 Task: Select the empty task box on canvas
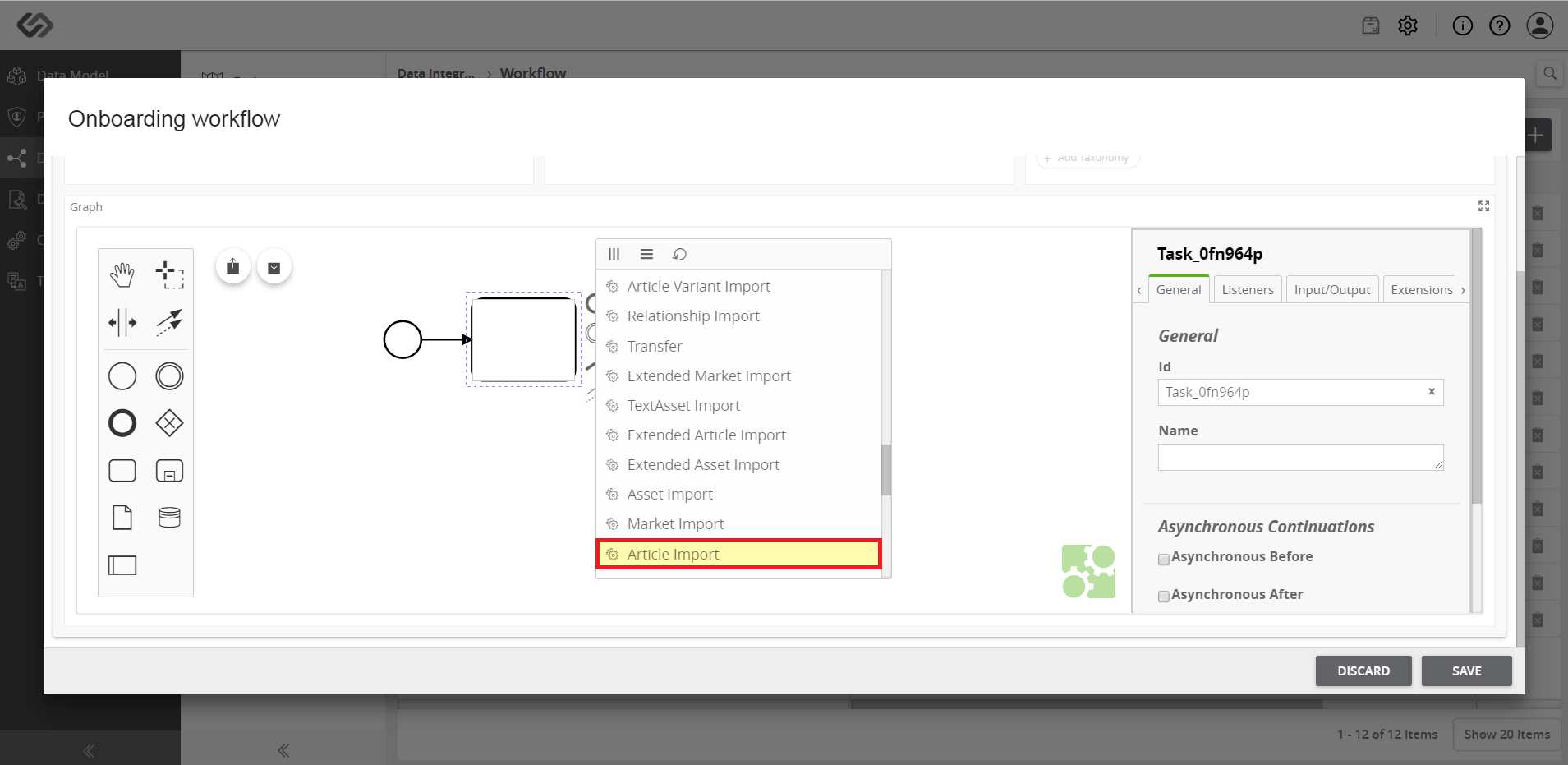(524, 339)
